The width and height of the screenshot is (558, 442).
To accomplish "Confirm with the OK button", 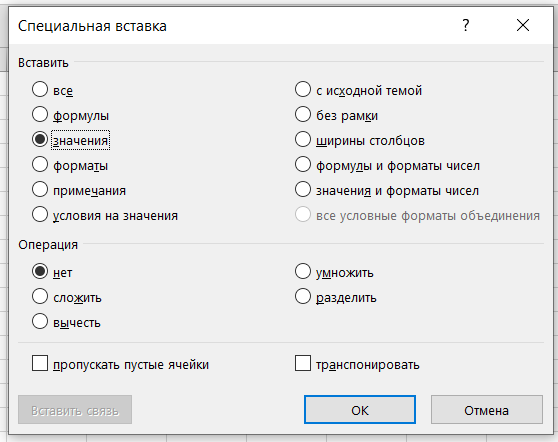I will point(360,410).
